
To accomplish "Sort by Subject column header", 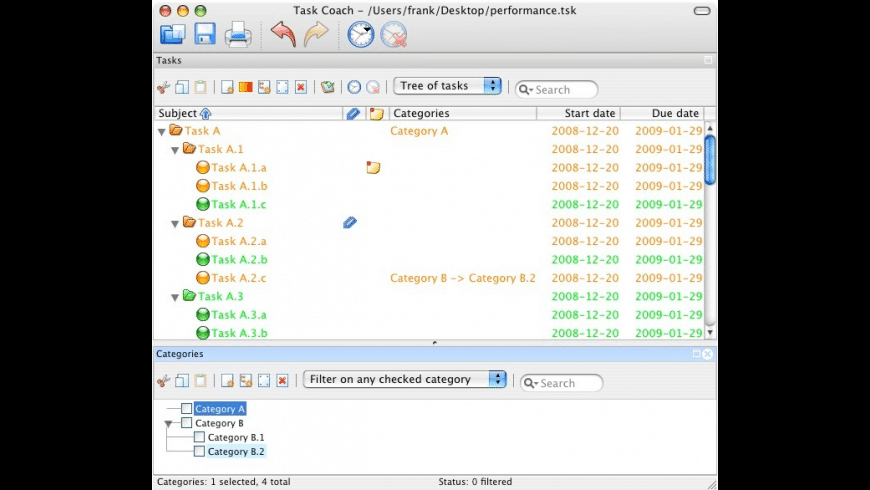I will pos(249,113).
